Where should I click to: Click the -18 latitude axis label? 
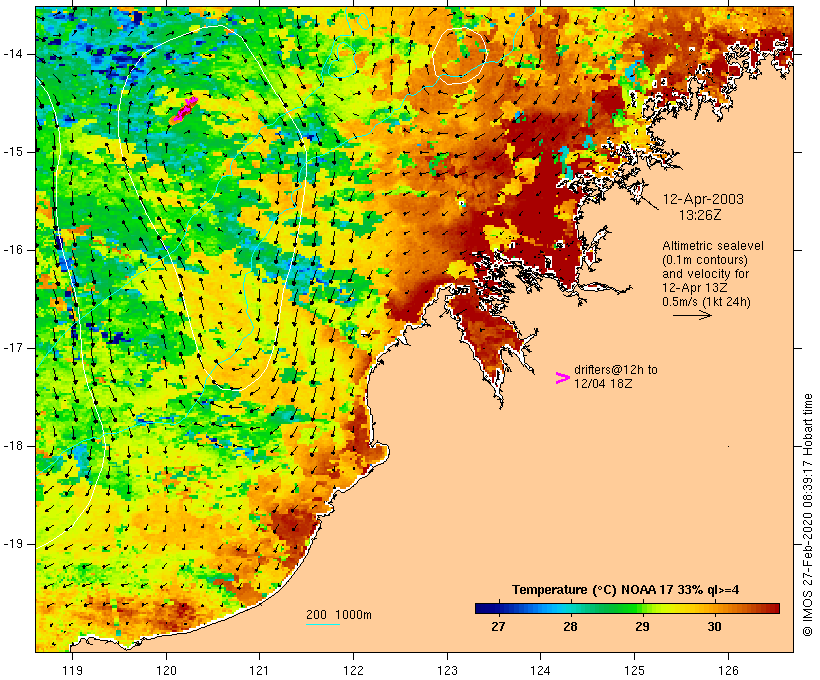pyautogui.click(x=12, y=446)
